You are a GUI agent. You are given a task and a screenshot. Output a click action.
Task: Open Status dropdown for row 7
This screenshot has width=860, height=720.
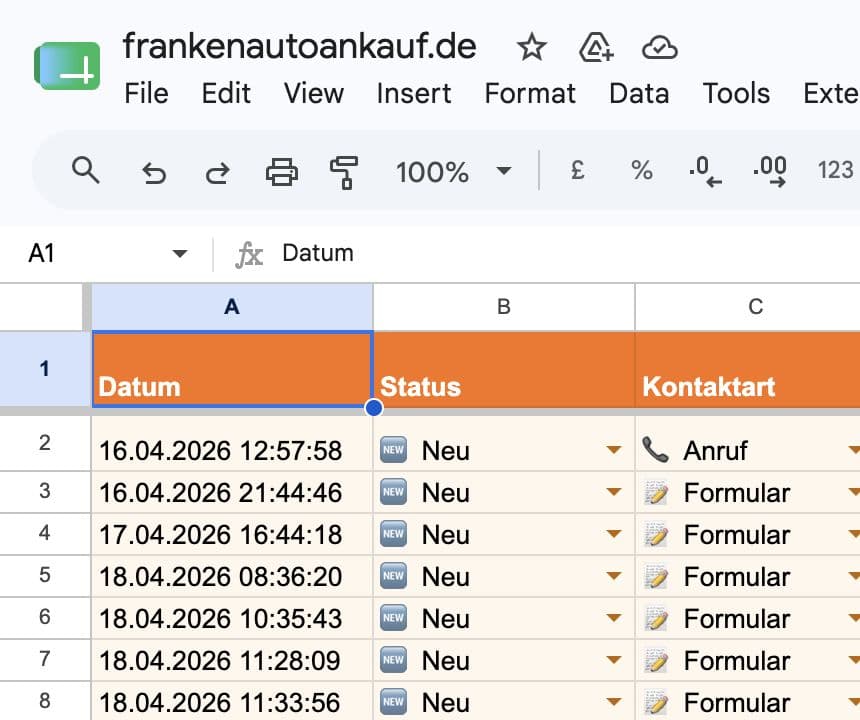(614, 660)
